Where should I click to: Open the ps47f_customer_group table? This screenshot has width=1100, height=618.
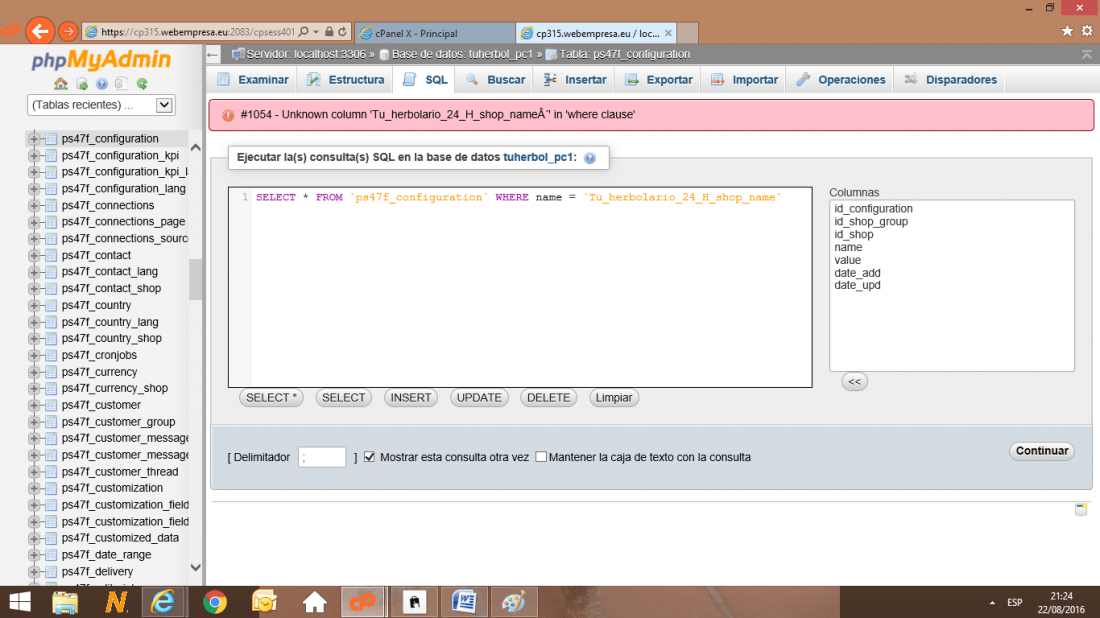point(119,422)
